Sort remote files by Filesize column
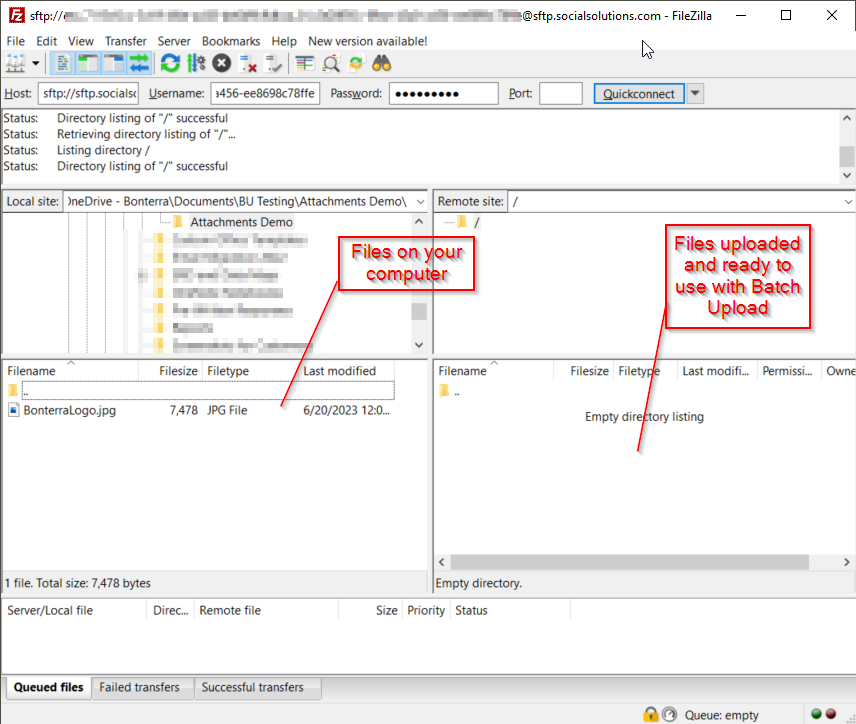 click(x=584, y=371)
